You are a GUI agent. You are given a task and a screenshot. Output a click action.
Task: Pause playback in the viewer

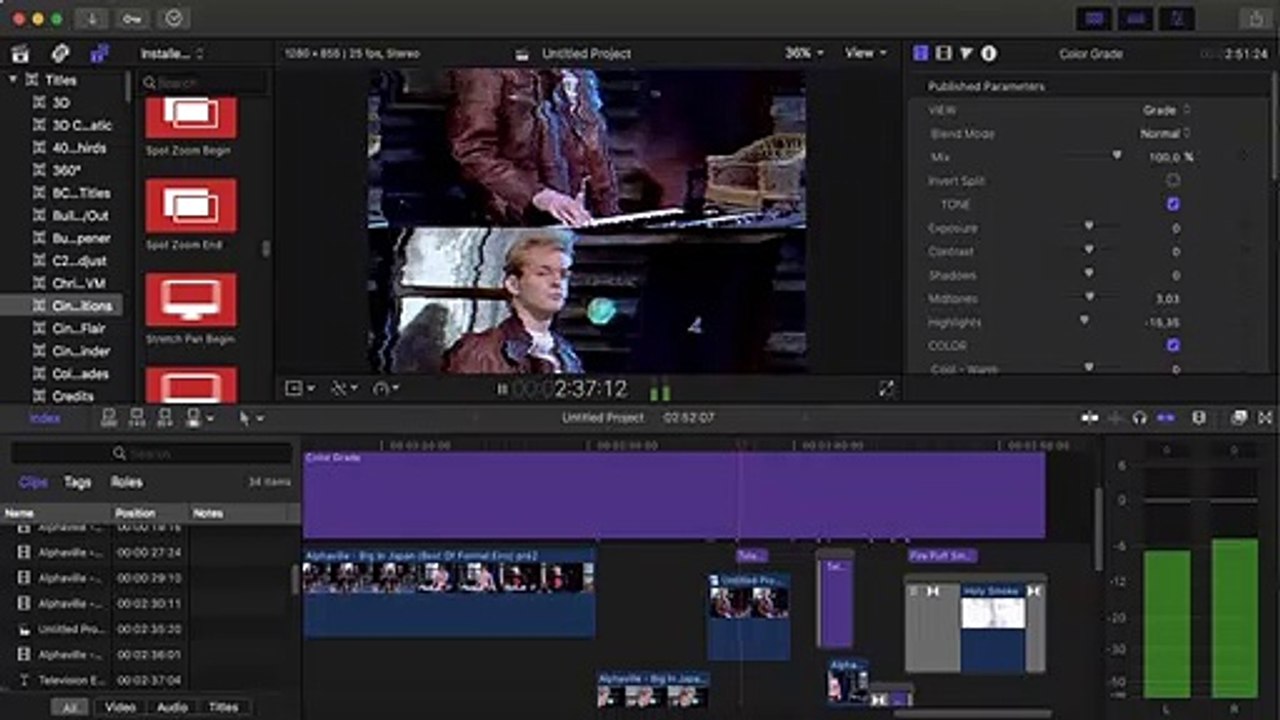pyautogui.click(x=503, y=390)
